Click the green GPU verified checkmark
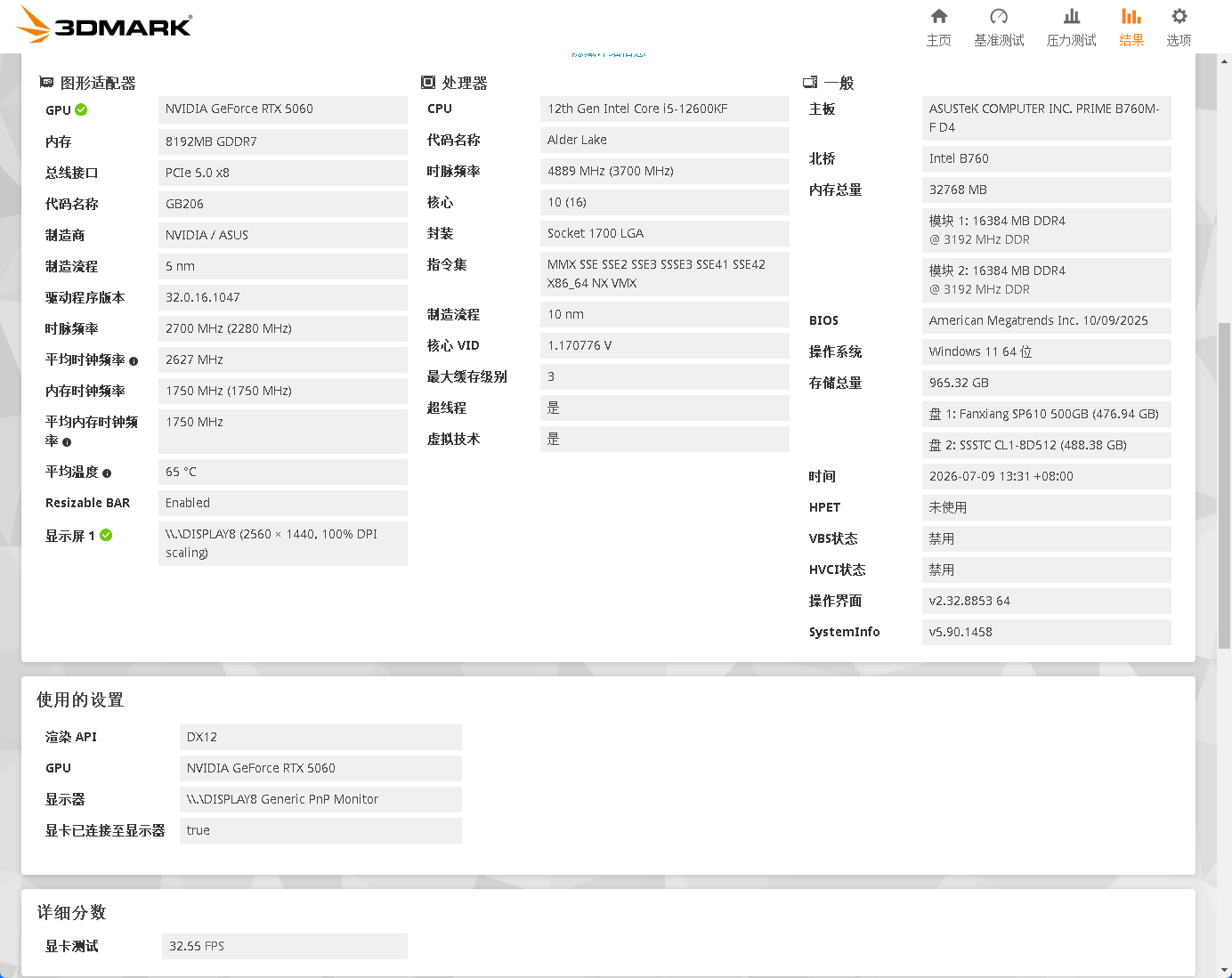Screen dimensions: 1232x978 pos(81,109)
